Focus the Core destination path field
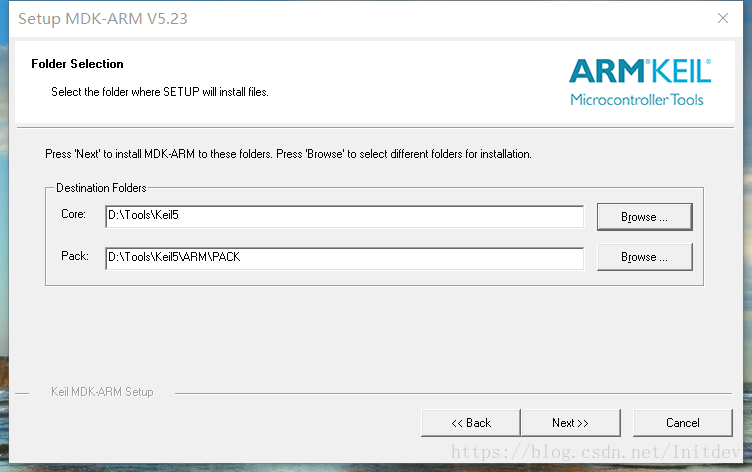Viewport: 752px width, 472px height. pos(344,216)
